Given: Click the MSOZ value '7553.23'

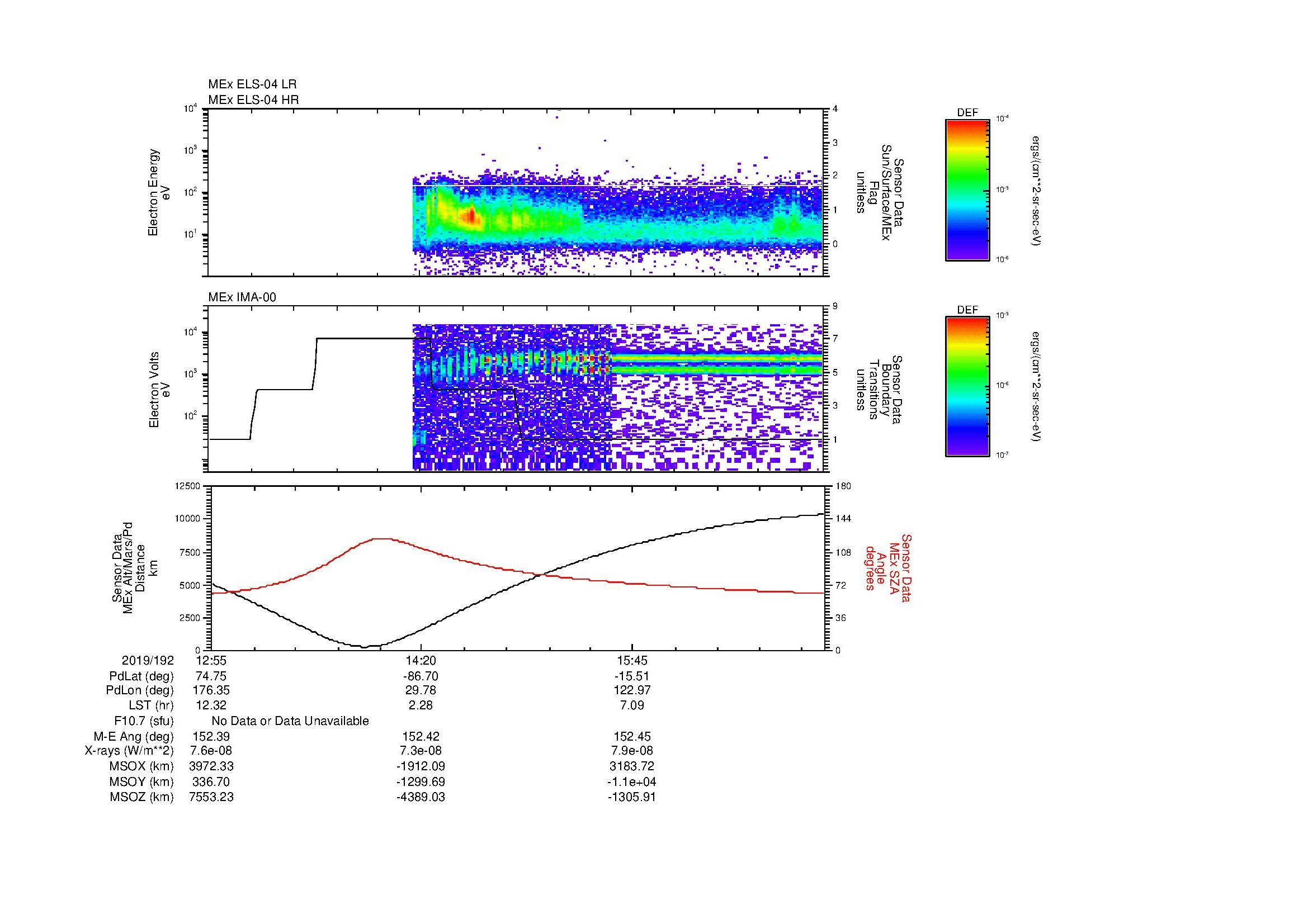Looking at the screenshot, I should click(211, 797).
